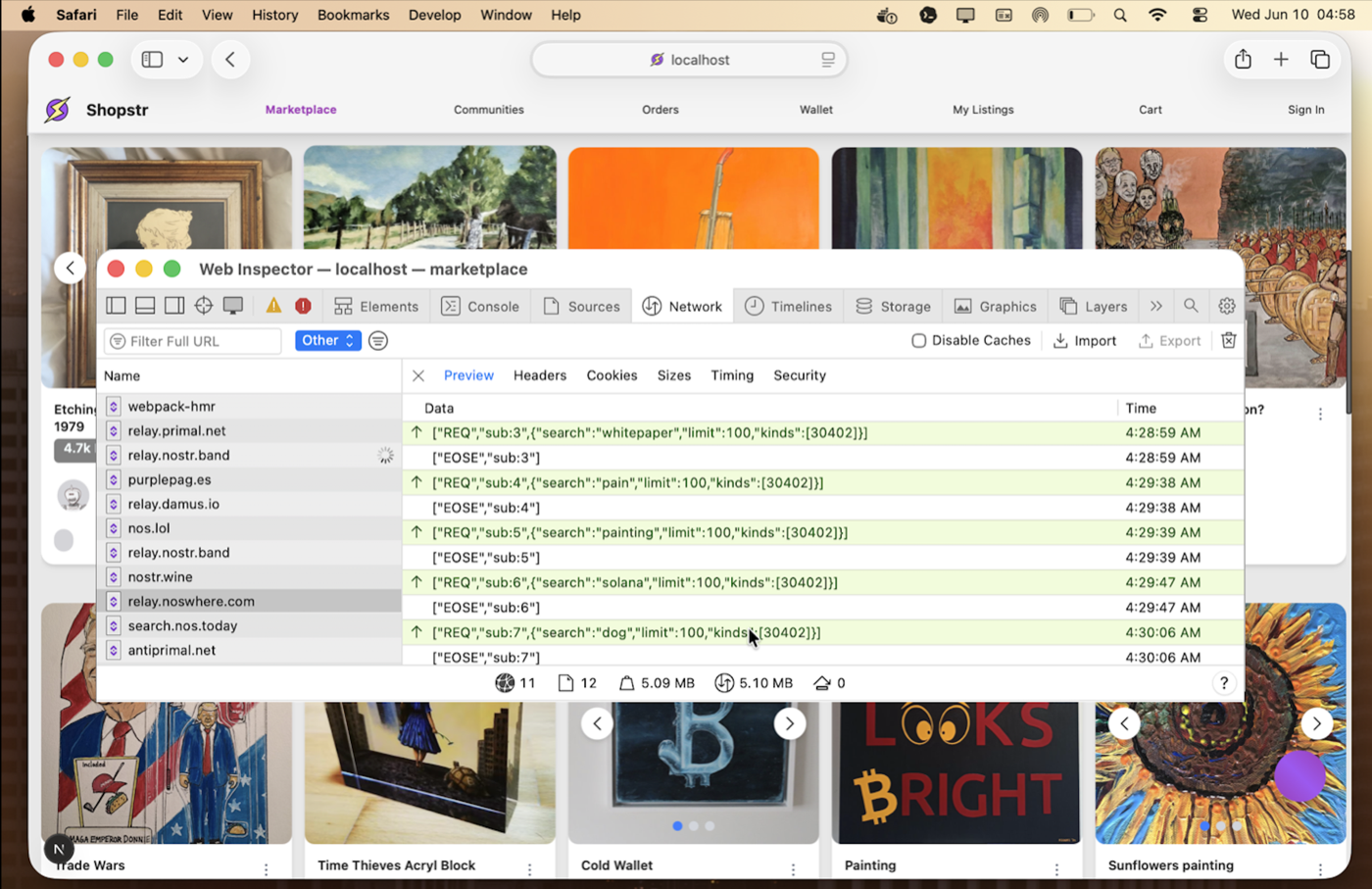The width and height of the screenshot is (1372, 889).
Task: Switch to the Sources tab
Action: [x=581, y=307]
